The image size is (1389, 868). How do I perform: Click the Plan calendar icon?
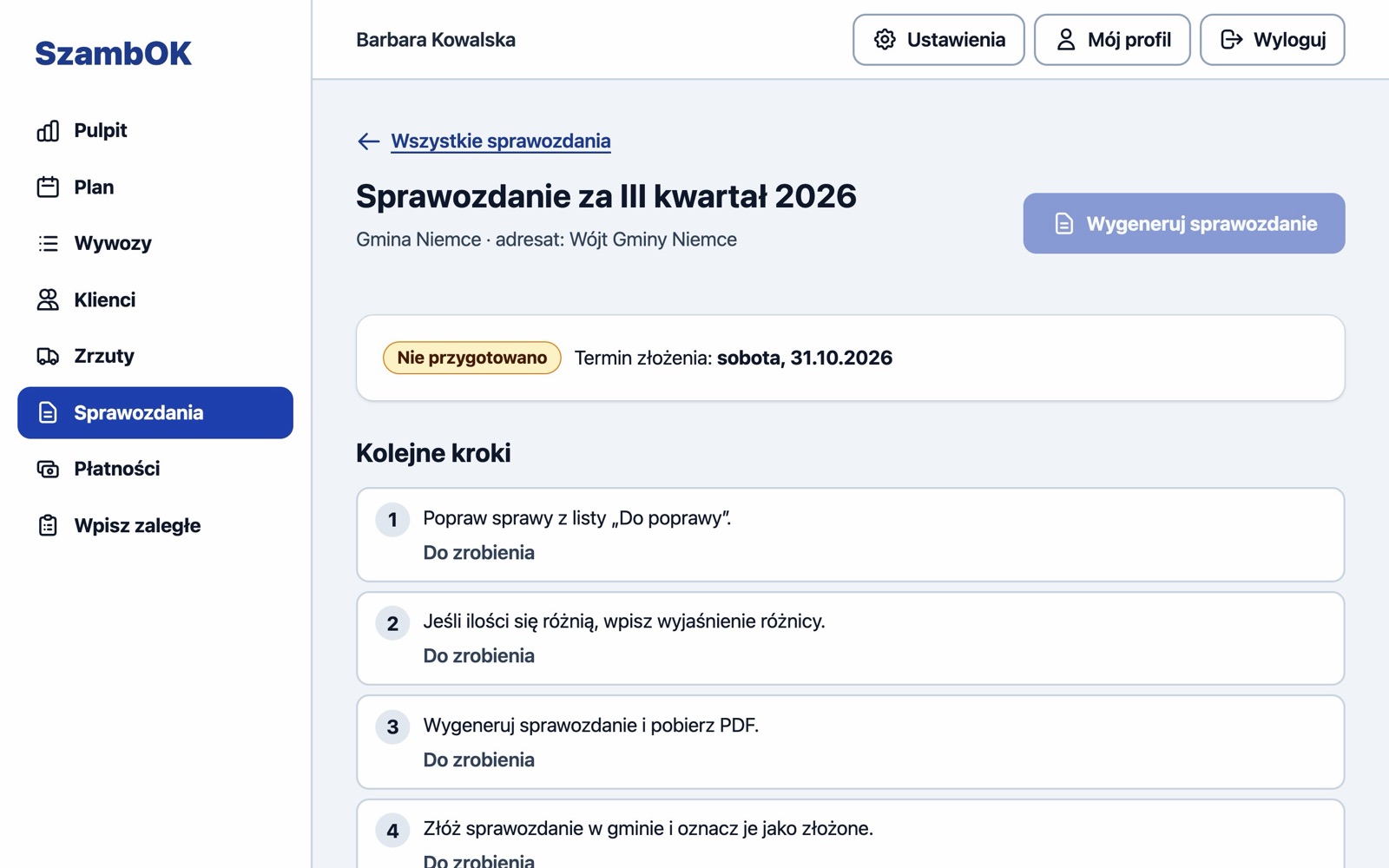(48, 187)
